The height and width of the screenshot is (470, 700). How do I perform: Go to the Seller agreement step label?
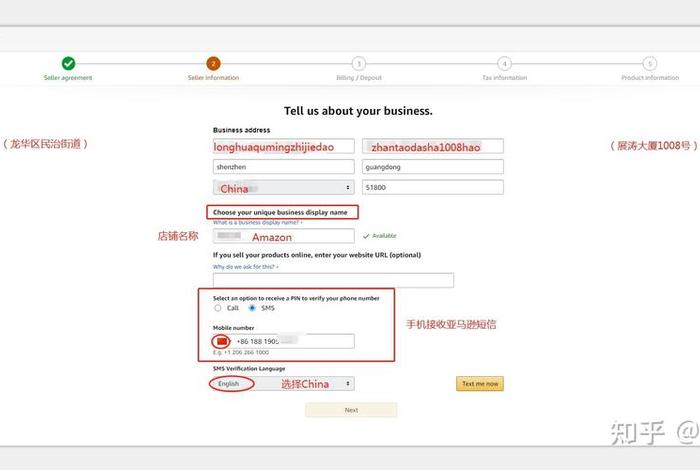pyautogui.click(x=68, y=78)
